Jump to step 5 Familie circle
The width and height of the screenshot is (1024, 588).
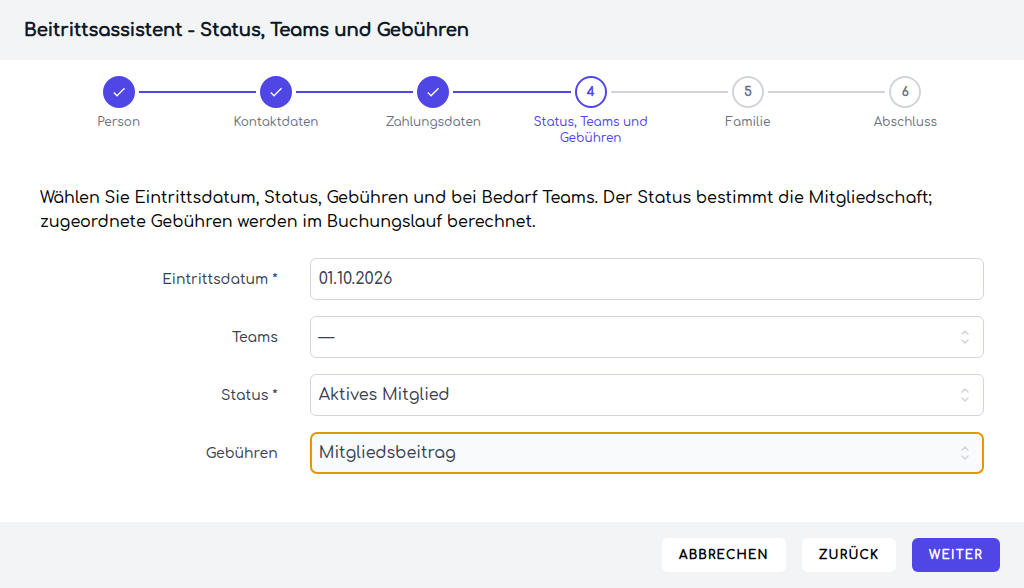coord(748,92)
